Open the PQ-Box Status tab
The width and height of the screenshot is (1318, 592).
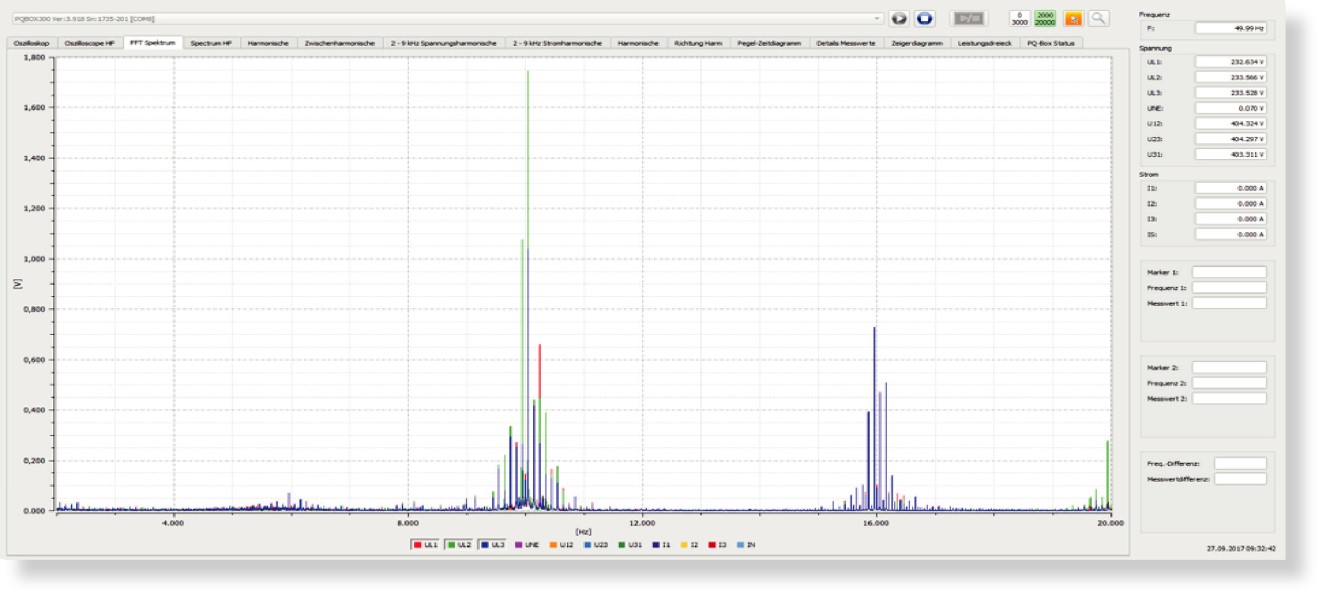coord(1050,43)
